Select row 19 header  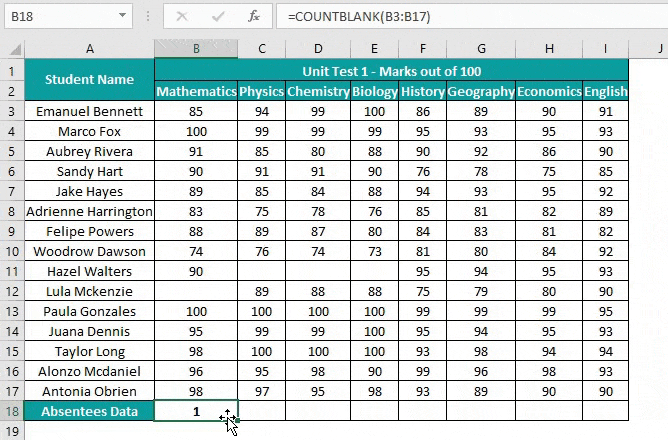click(12, 431)
